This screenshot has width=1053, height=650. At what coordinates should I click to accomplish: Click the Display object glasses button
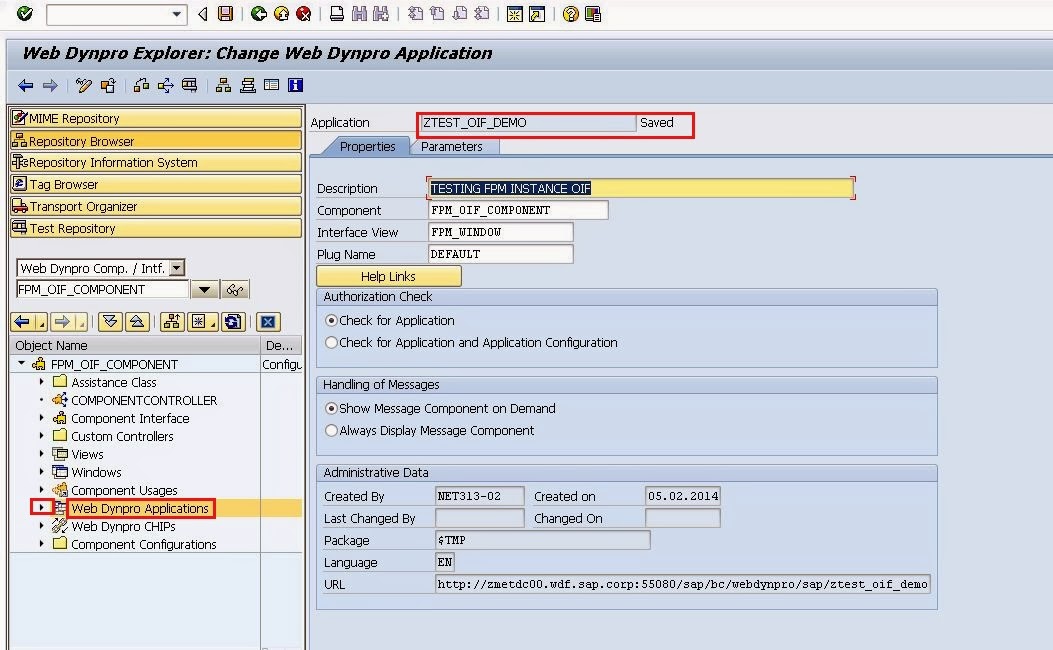click(x=235, y=290)
